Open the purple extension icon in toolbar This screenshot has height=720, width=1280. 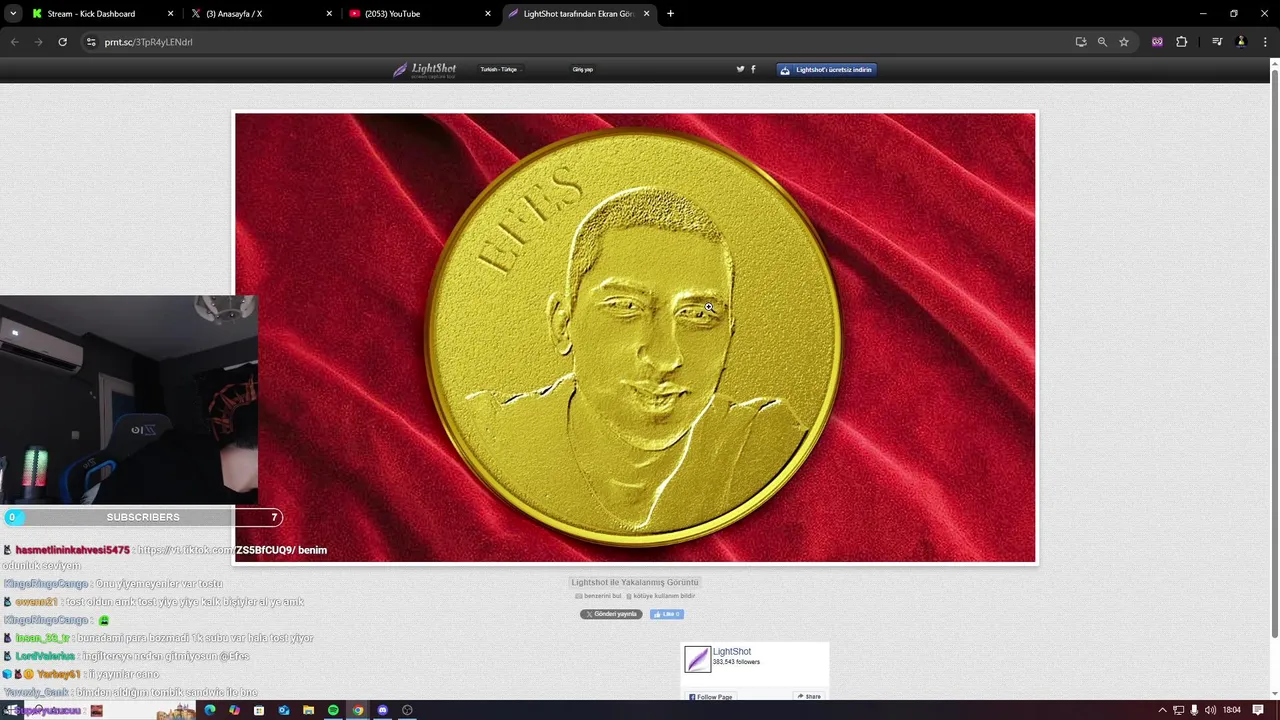[1157, 42]
